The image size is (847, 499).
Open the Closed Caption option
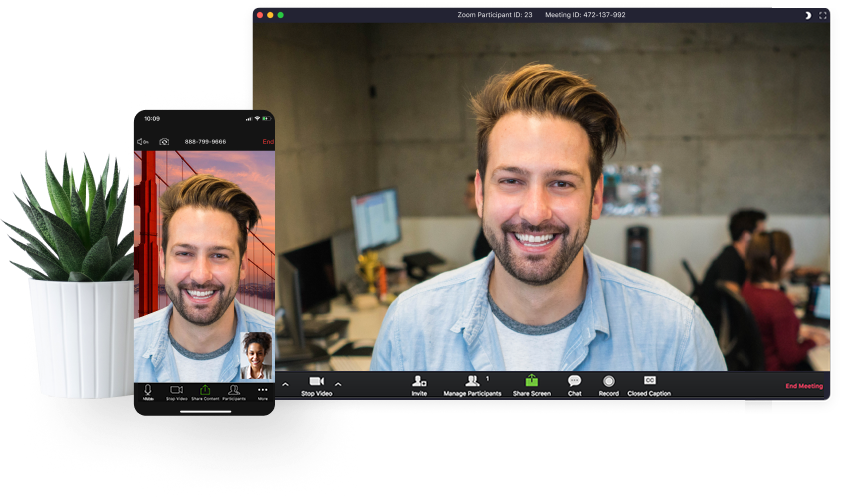tap(649, 382)
